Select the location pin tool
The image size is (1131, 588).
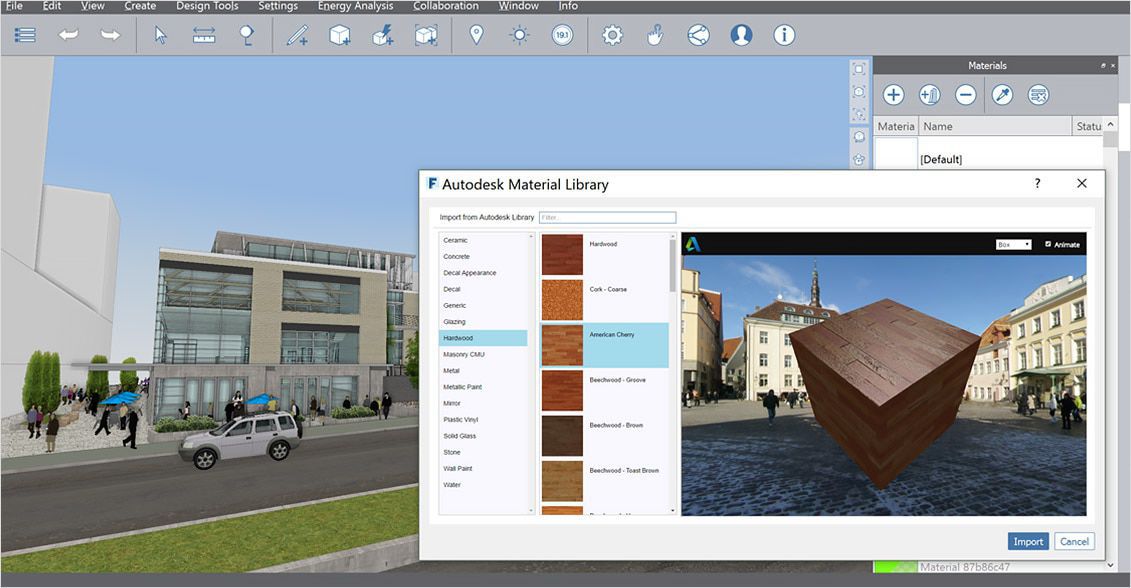coord(476,35)
